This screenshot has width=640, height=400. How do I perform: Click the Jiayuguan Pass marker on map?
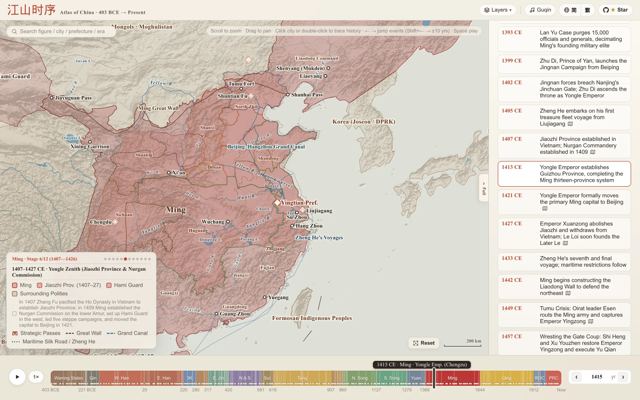tap(52, 98)
